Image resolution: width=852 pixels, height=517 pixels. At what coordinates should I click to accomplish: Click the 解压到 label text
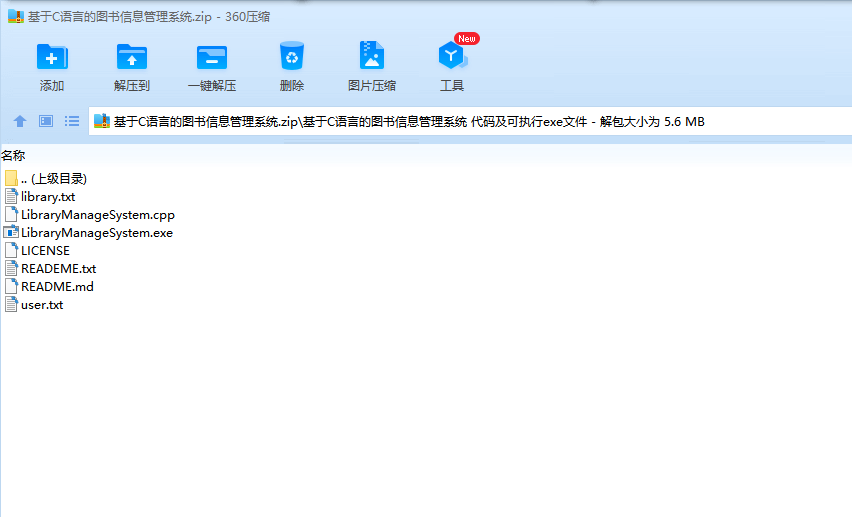coord(131,85)
